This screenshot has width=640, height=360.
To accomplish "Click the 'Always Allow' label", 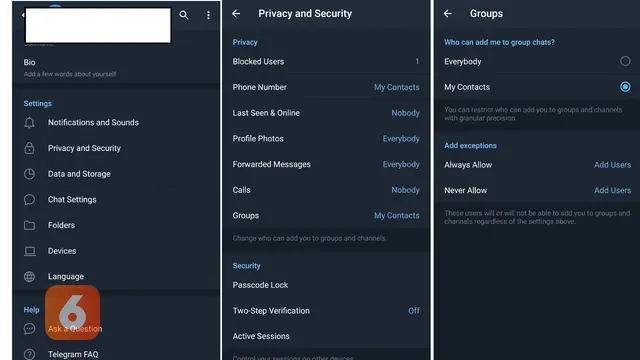I will [x=468, y=165].
